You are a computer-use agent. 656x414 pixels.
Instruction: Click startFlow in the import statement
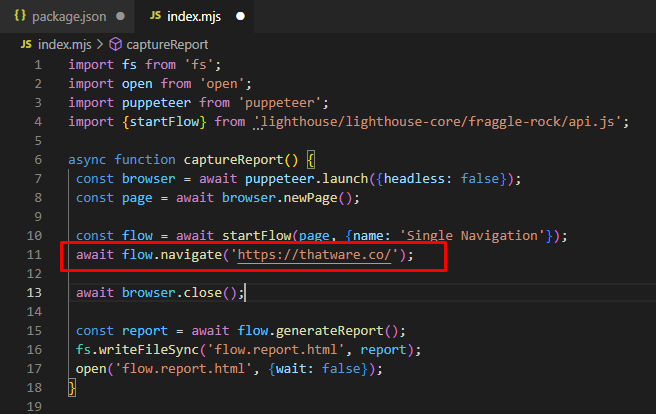coord(164,122)
